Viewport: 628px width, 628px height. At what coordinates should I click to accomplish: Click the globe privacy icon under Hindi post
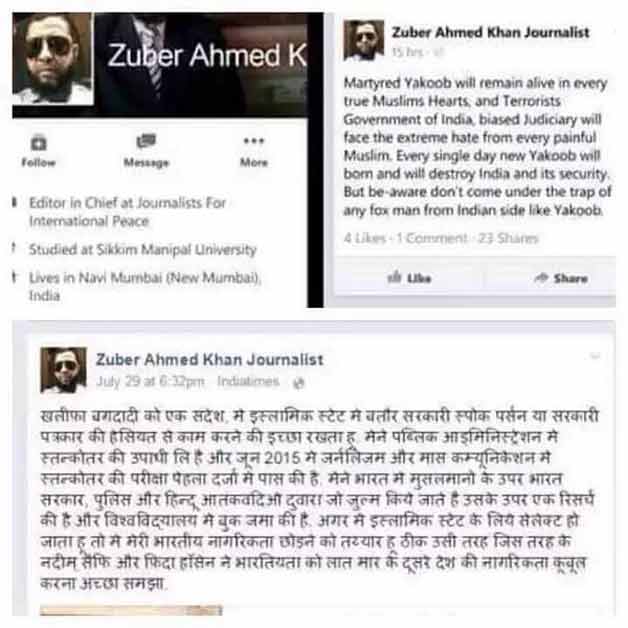click(x=298, y=383)
